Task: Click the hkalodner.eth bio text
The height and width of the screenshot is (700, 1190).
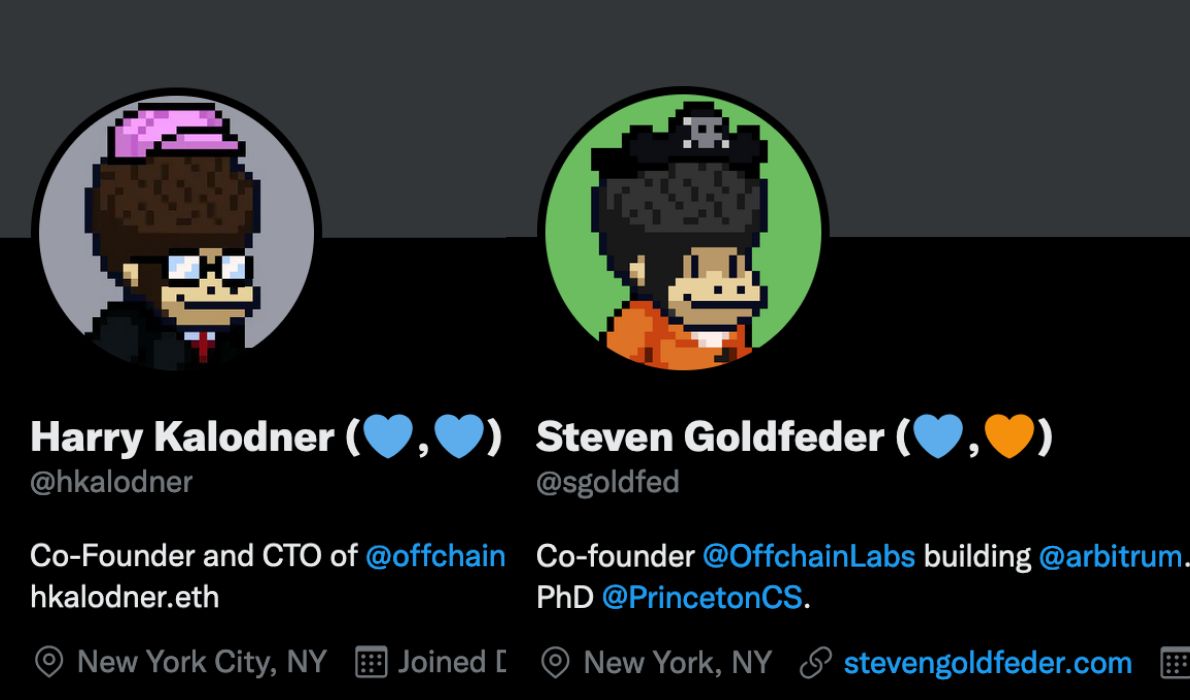Action: click(124, 597)
